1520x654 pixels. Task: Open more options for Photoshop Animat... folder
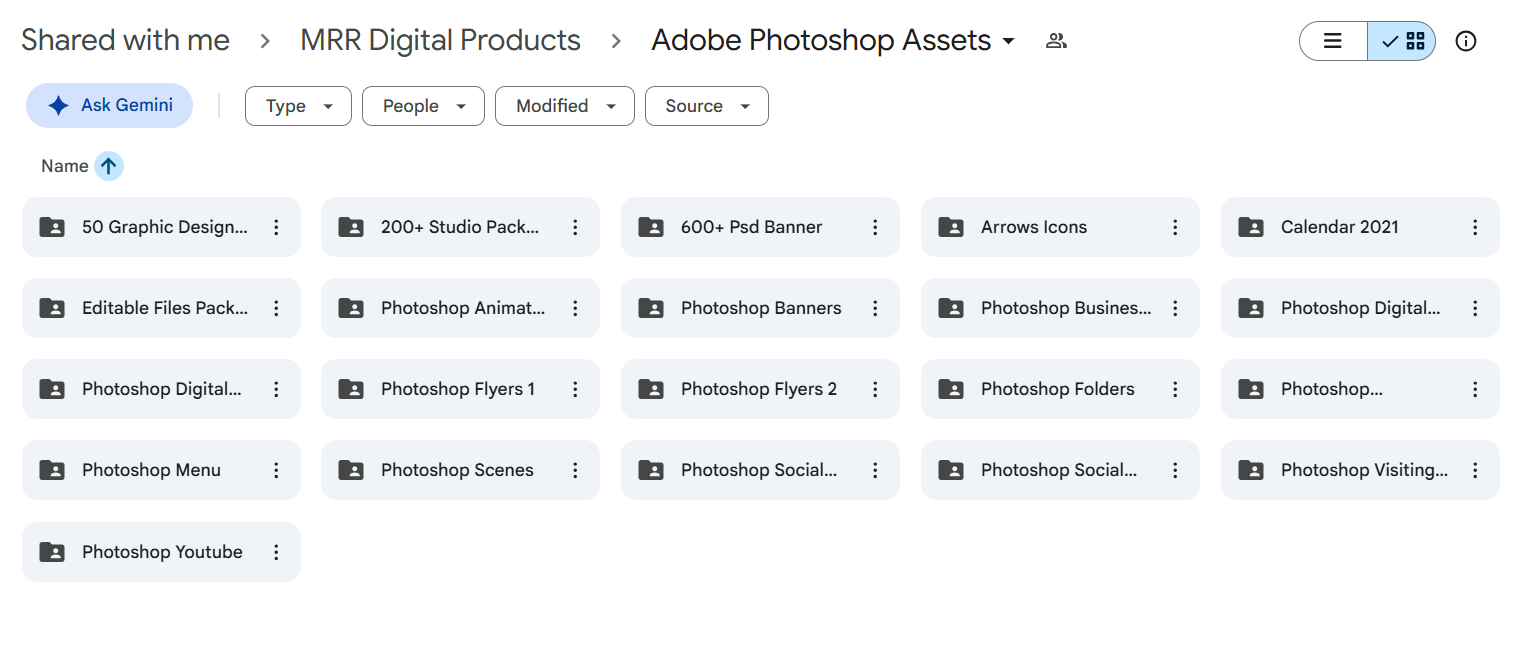pyautogui.click(x=575, y=308)
